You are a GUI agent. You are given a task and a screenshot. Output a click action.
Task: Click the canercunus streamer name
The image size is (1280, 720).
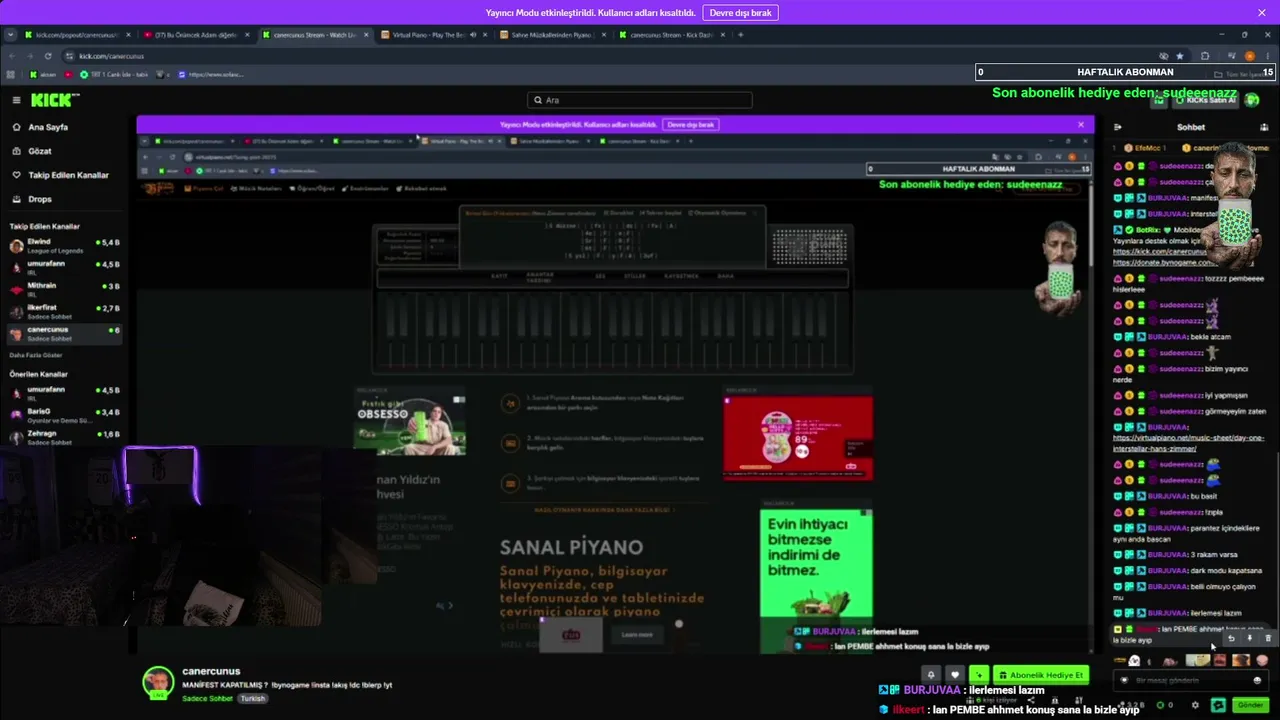[211, 671]
